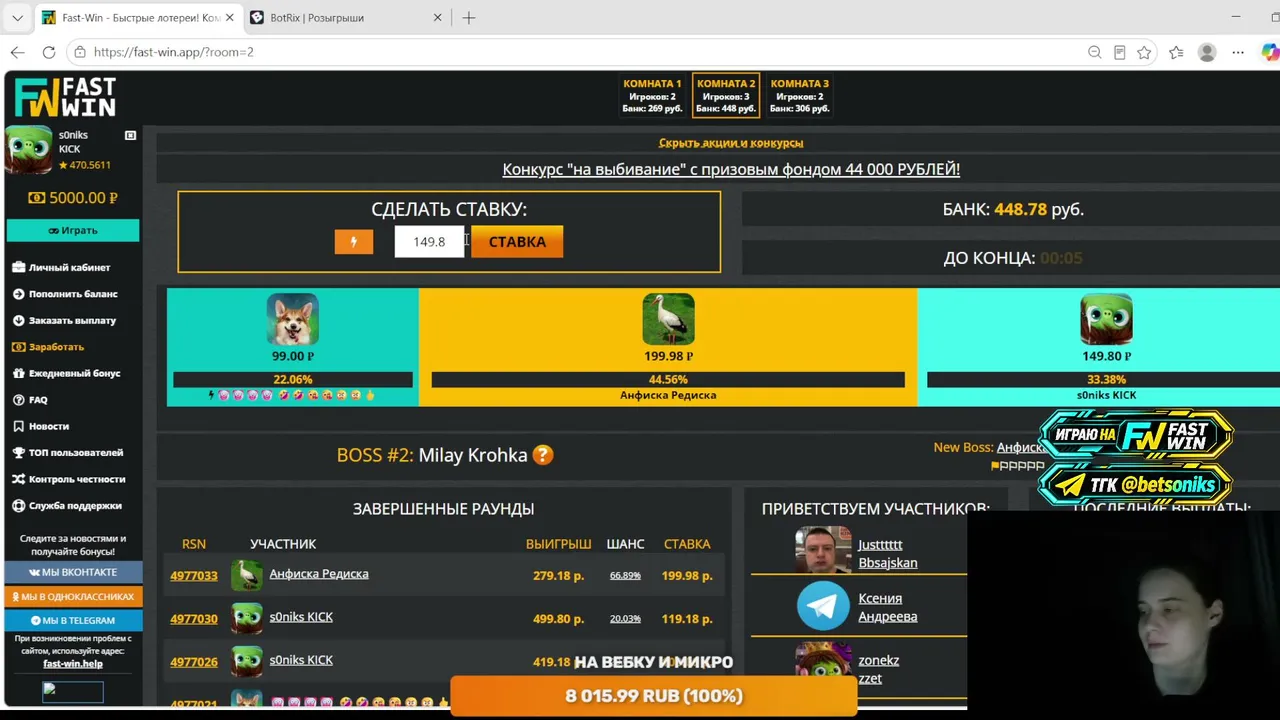Open the reader view icon in address bar

[1119, 52]
